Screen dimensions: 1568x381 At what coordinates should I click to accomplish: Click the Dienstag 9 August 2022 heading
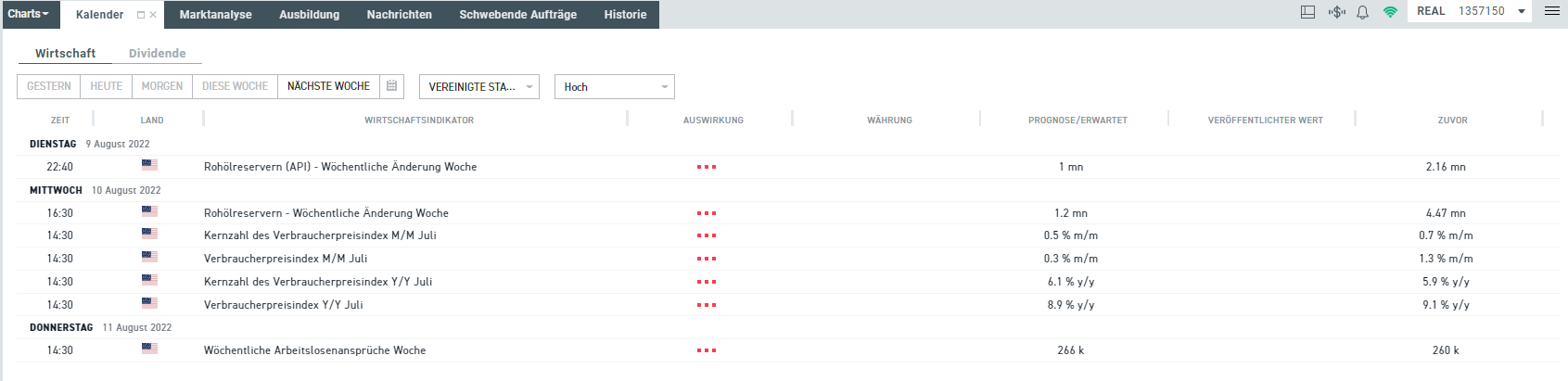(x=89, y=144)
